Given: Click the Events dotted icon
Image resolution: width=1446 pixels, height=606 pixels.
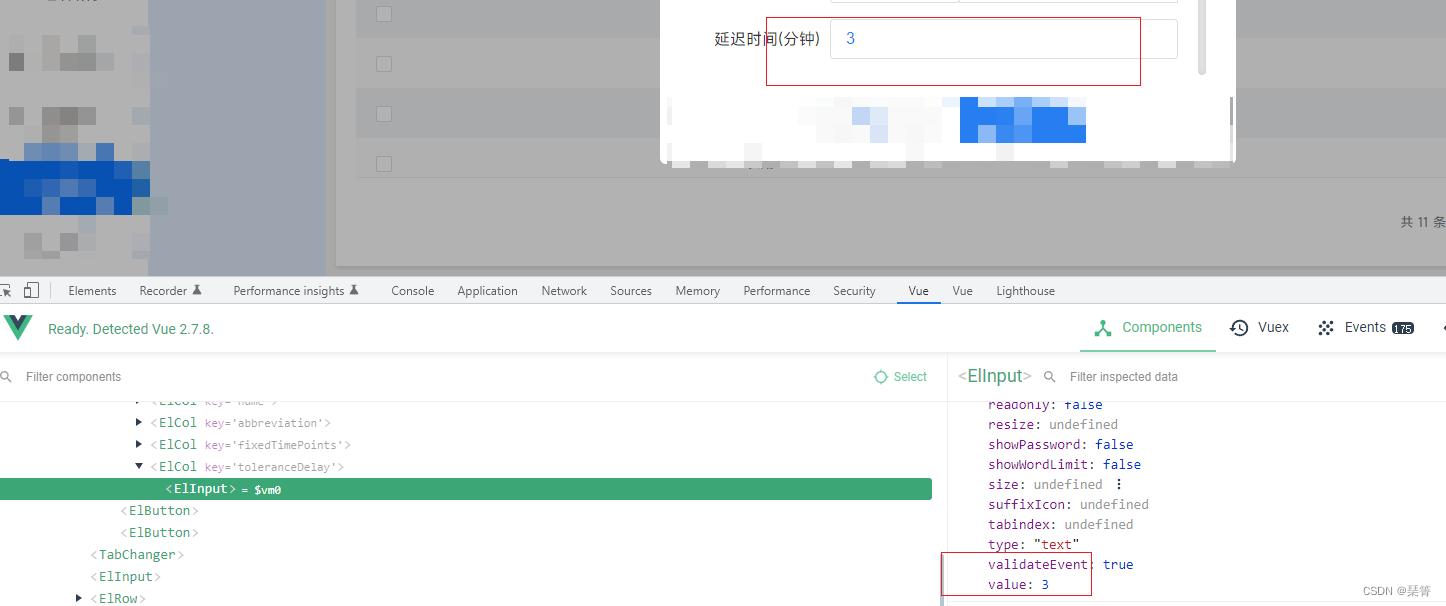Looking at the screenshot, I should [x=1325, y=327].
